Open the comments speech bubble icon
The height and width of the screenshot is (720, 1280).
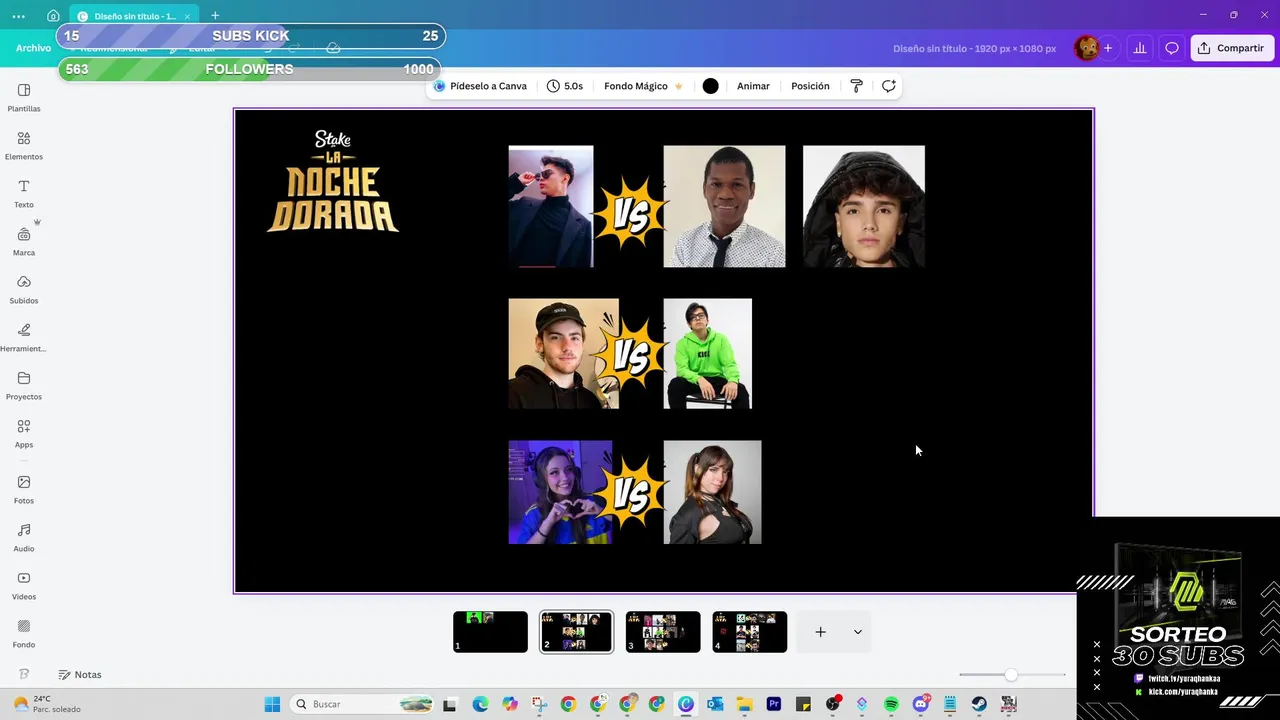1172,48
